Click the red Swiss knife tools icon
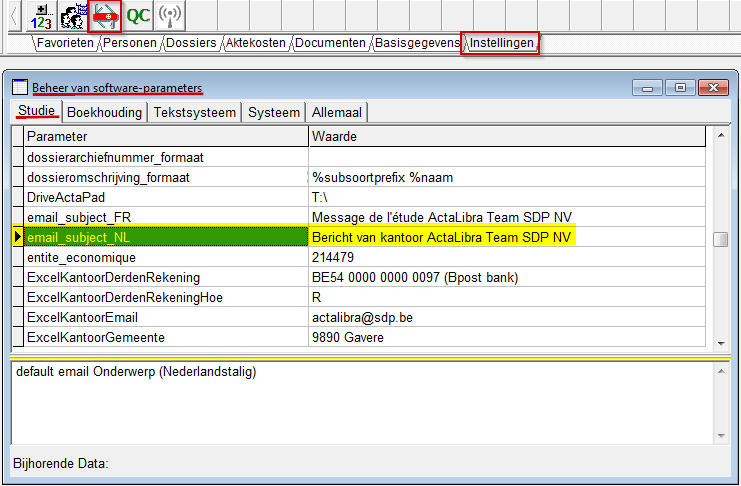 point(105,16)
